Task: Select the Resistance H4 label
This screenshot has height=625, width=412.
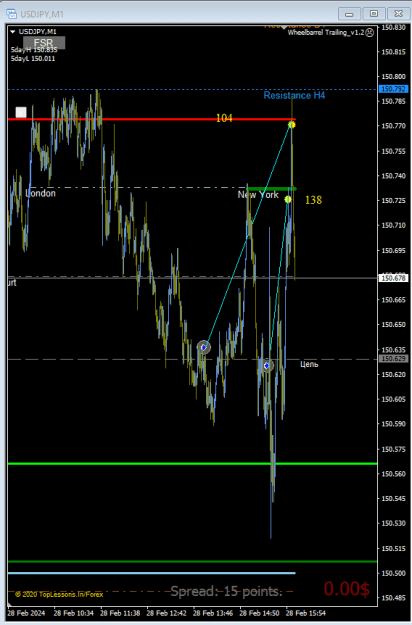Action: click(x=294, y=95)
